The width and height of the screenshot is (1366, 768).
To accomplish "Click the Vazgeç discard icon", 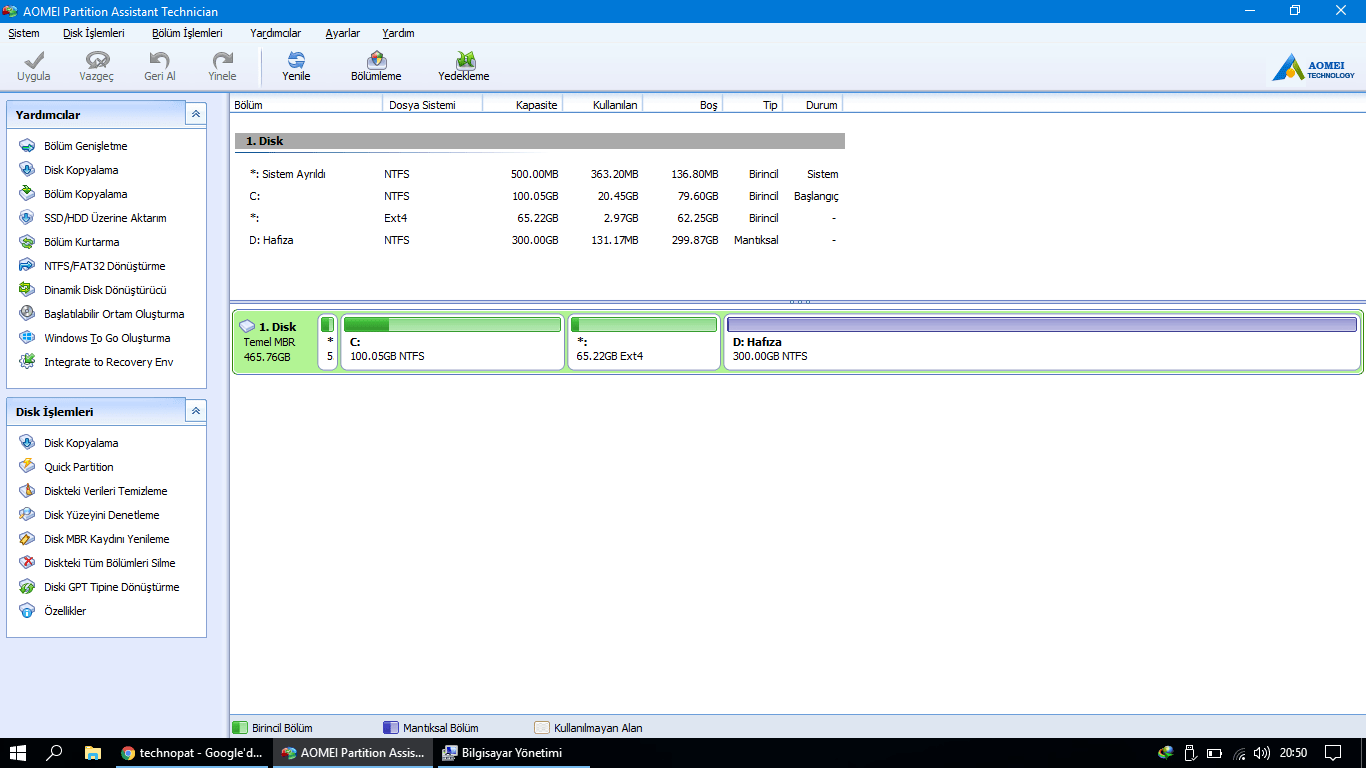I will pyautogui.click(x=97, y=60).
